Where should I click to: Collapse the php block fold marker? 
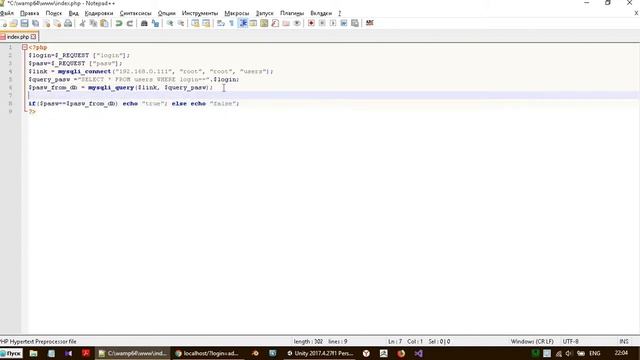24,47
